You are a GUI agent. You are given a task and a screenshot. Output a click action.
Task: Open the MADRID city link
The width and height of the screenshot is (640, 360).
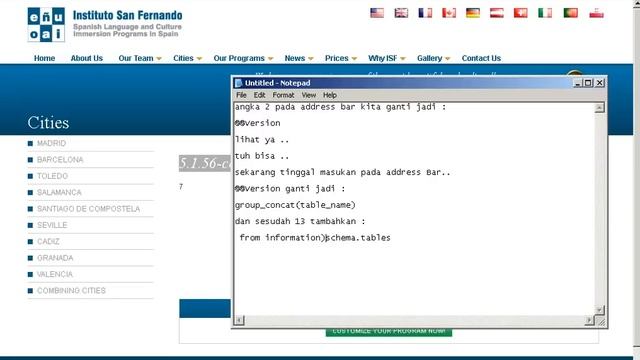(x=51, y=143)
